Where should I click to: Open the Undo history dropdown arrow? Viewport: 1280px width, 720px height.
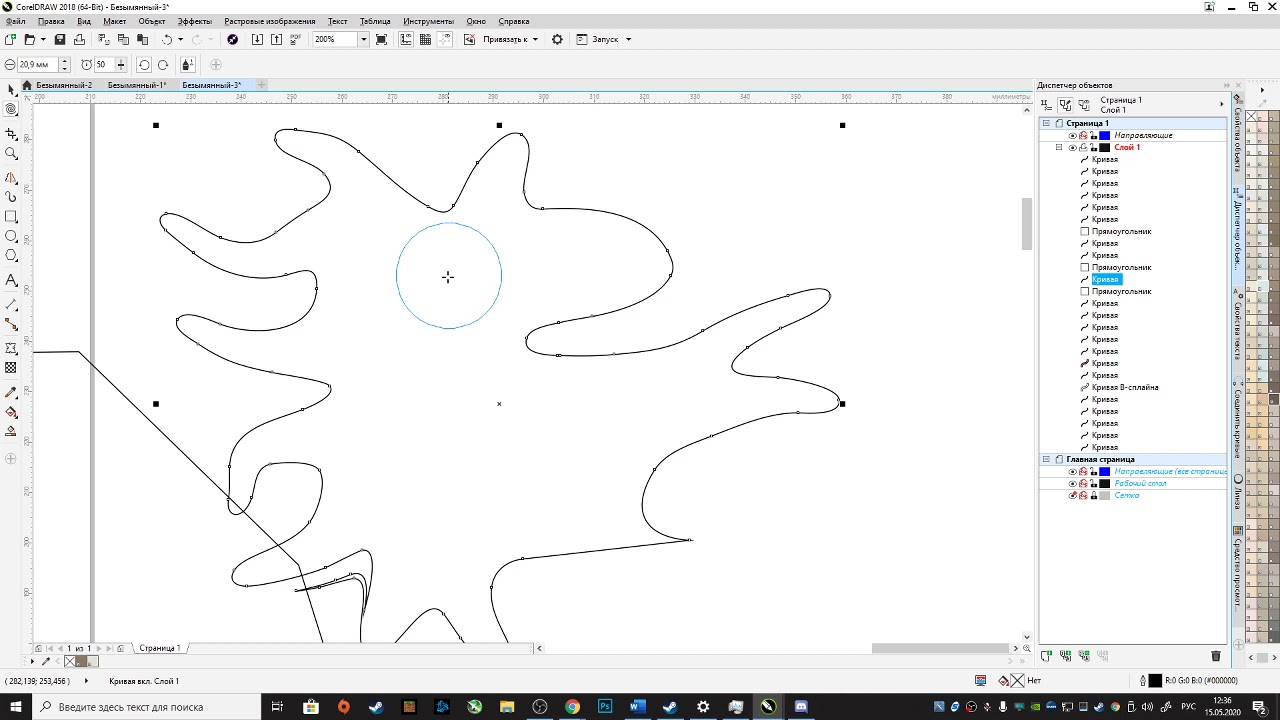(180, 39)
